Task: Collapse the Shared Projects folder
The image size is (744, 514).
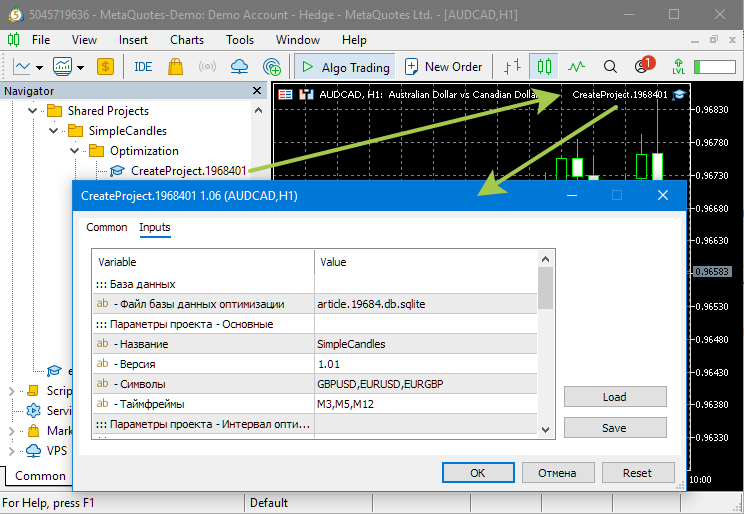Action: click(32, 111)
